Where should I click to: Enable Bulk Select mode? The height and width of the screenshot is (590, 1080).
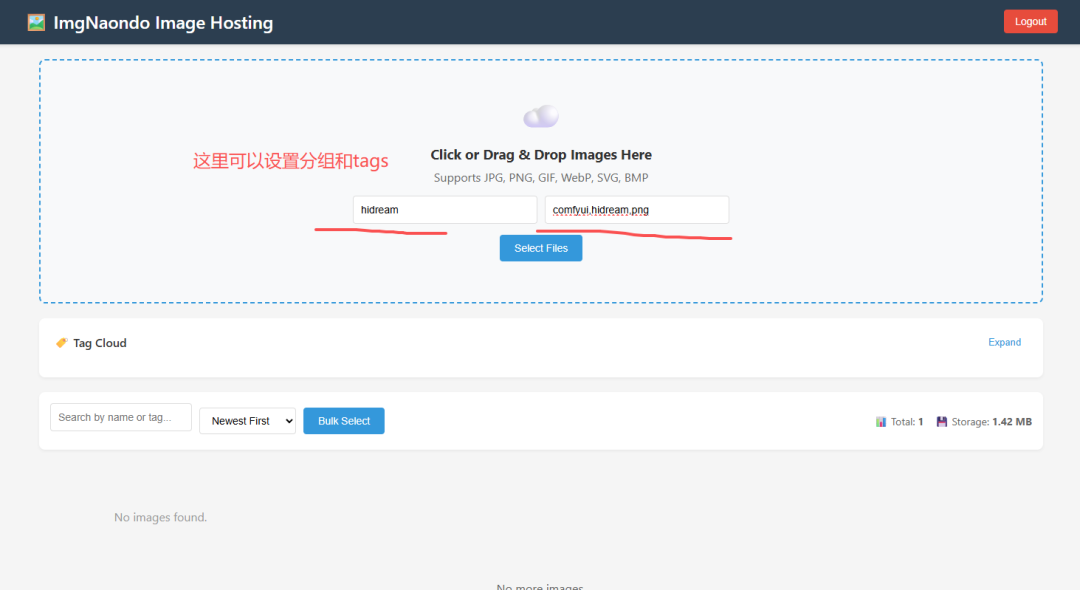pyautogui.click(x=344, y=421)
